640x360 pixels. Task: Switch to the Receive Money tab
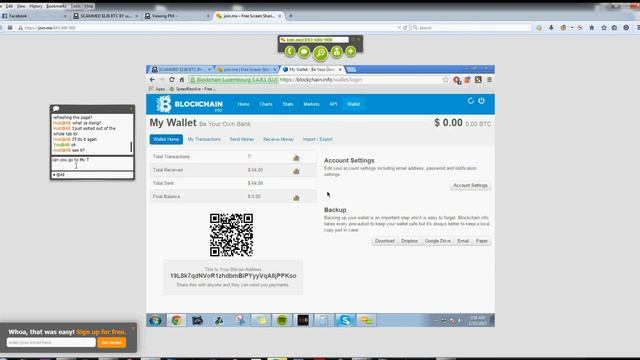278,139
